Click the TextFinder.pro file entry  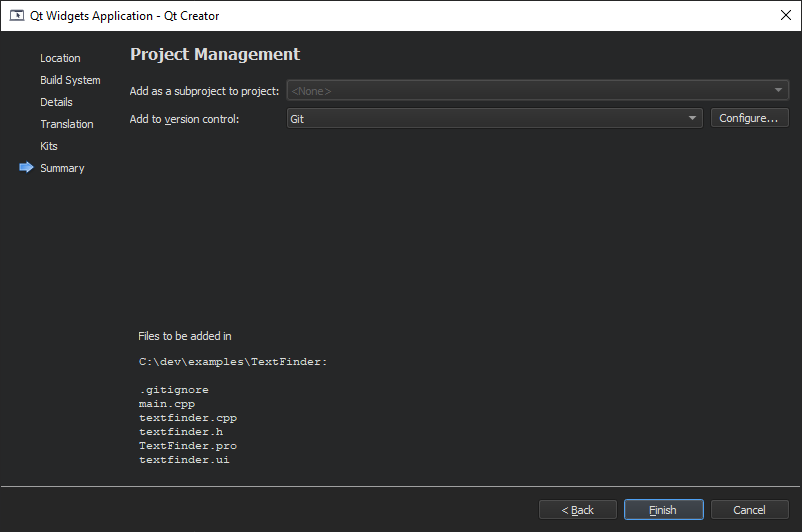click(x=188, y=446)
